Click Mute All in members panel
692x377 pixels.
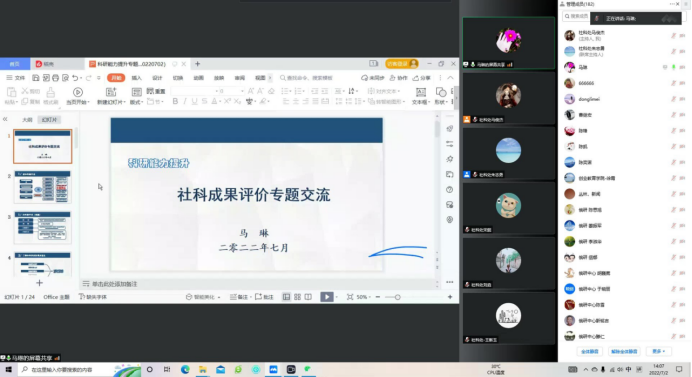click(x=590, y=351)
